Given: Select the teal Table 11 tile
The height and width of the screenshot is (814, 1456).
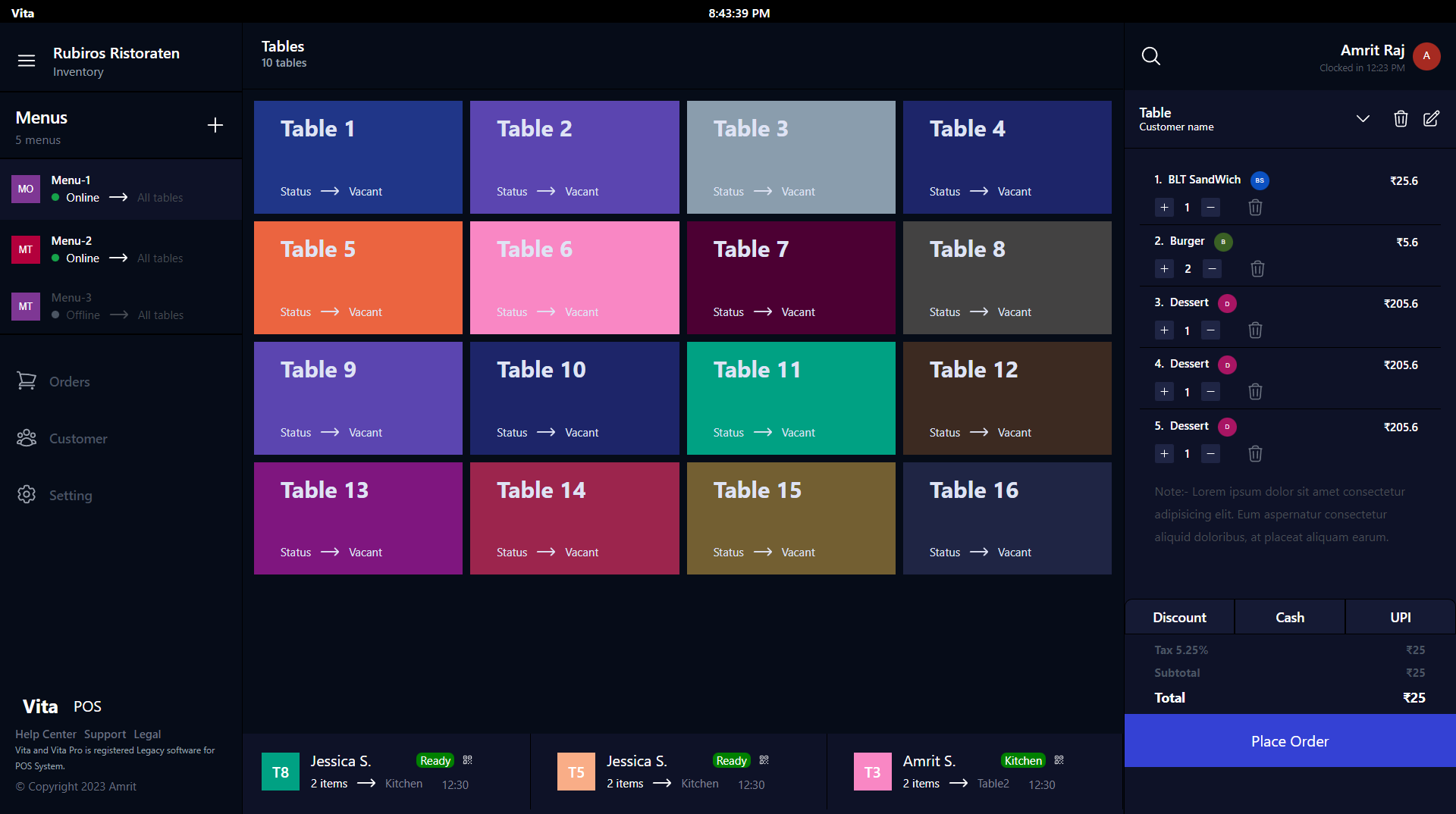Looking at the screenshot, I should coord(791,398).
